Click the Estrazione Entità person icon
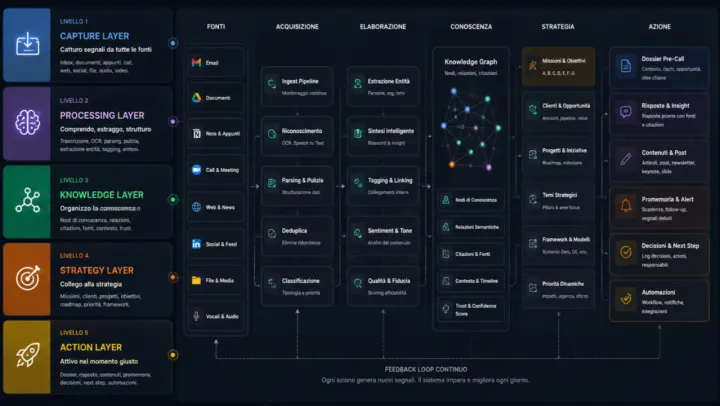The height and width of the screenshot is (406, 720). click(358, 84)
